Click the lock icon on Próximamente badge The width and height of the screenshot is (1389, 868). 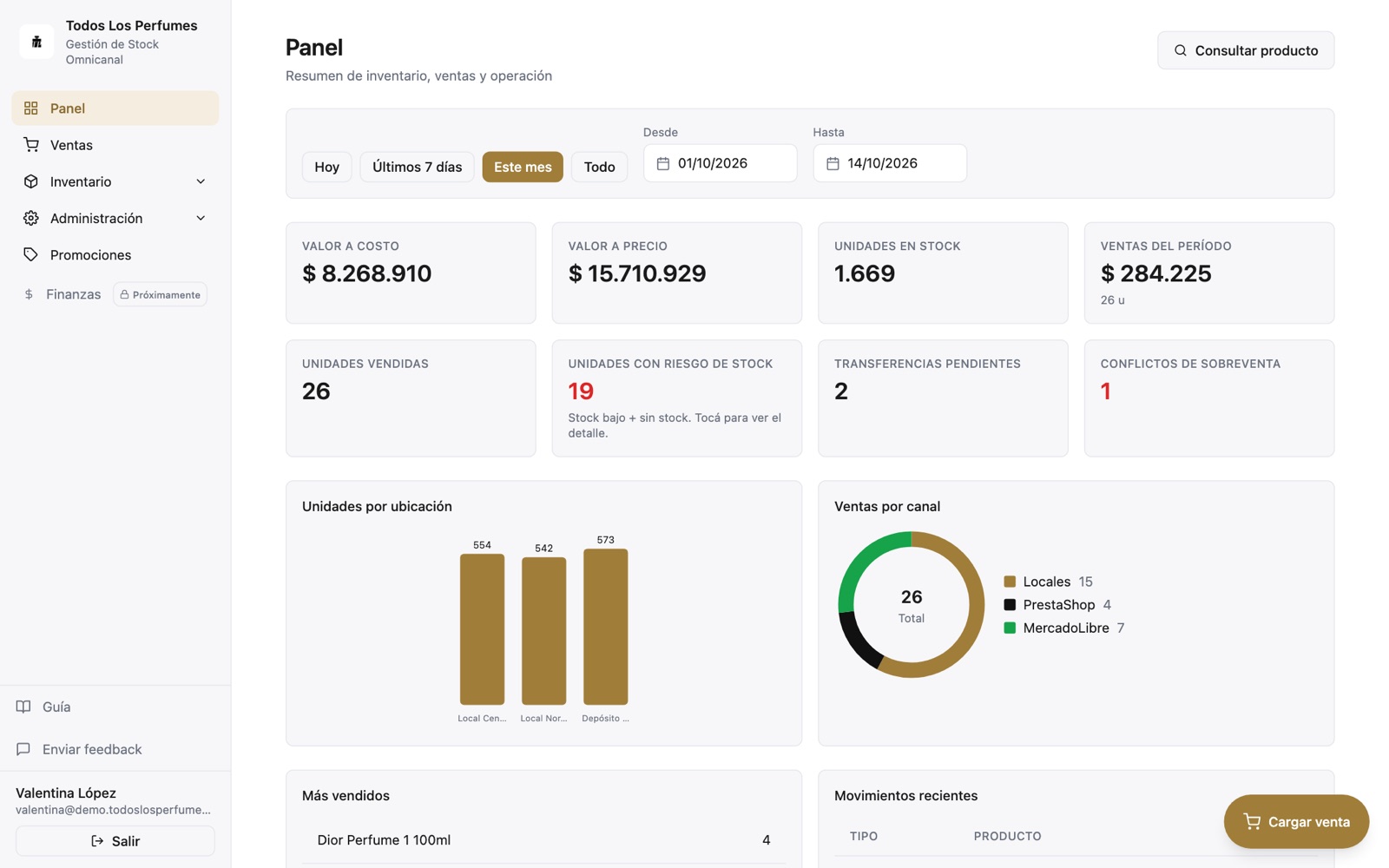[124, 295]
